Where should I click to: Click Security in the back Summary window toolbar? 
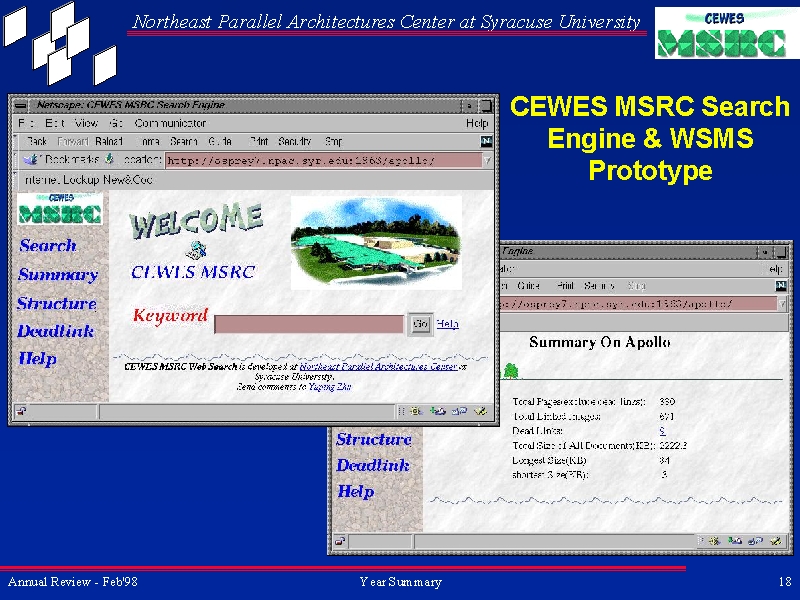[599, 286]
